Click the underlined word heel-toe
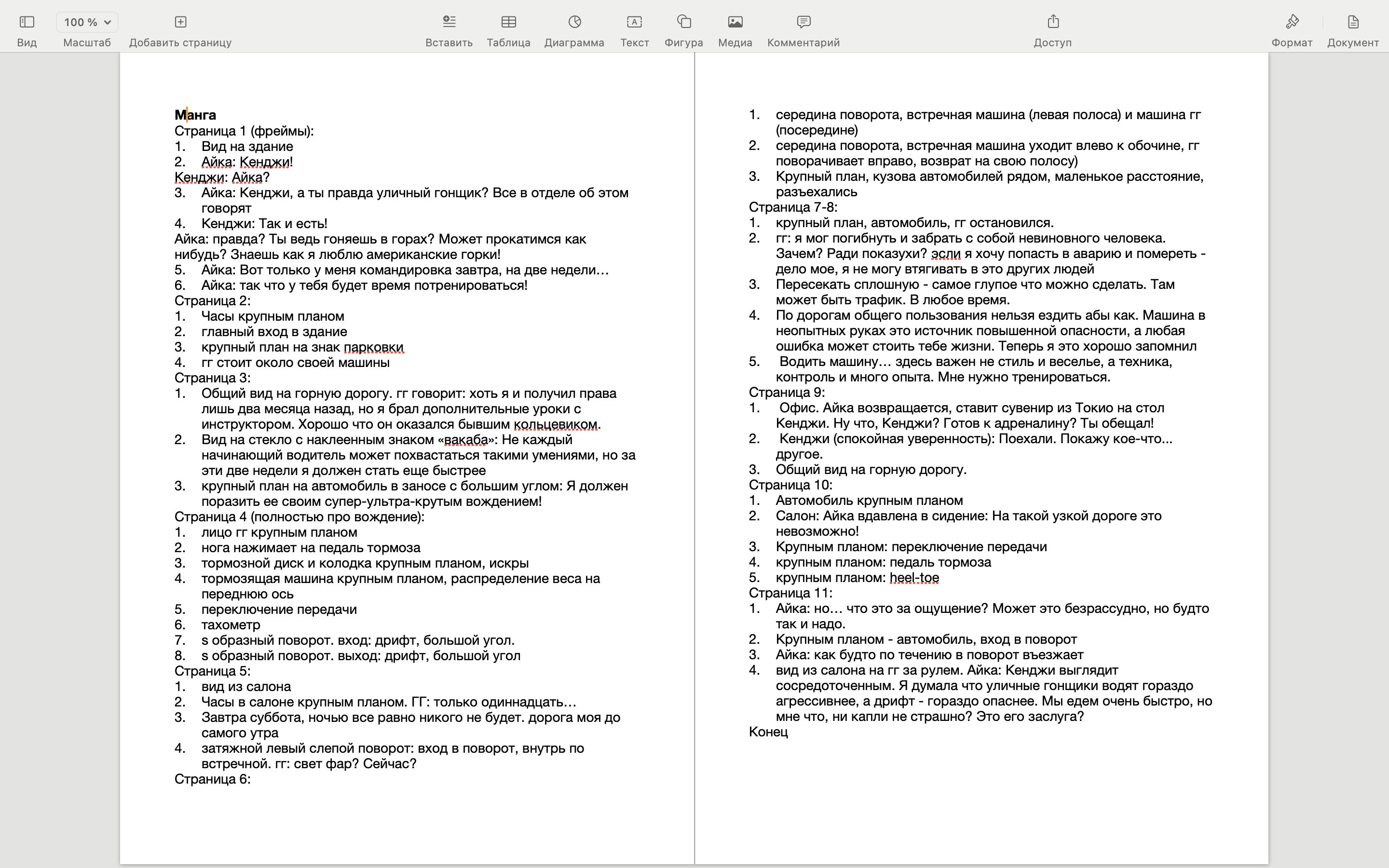The height and width of the screenshot is (868, 1389). (914, 578)
